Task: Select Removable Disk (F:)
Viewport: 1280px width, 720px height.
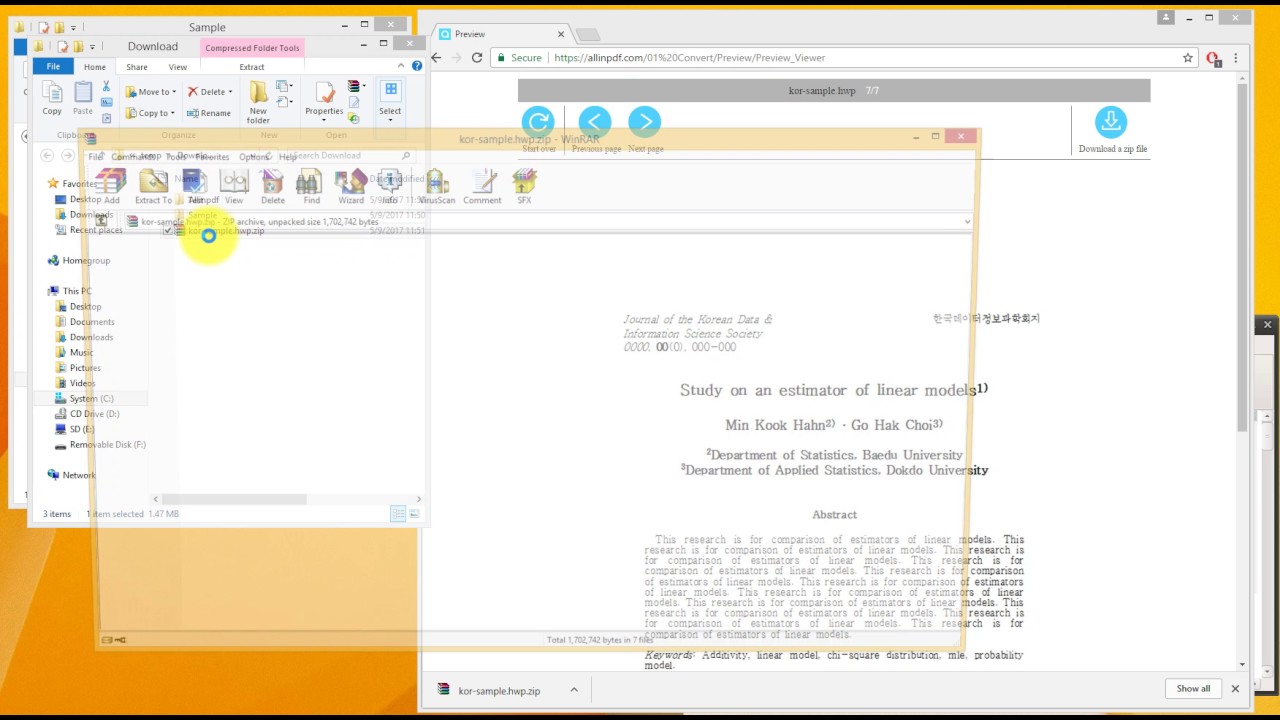Action: 107,444
